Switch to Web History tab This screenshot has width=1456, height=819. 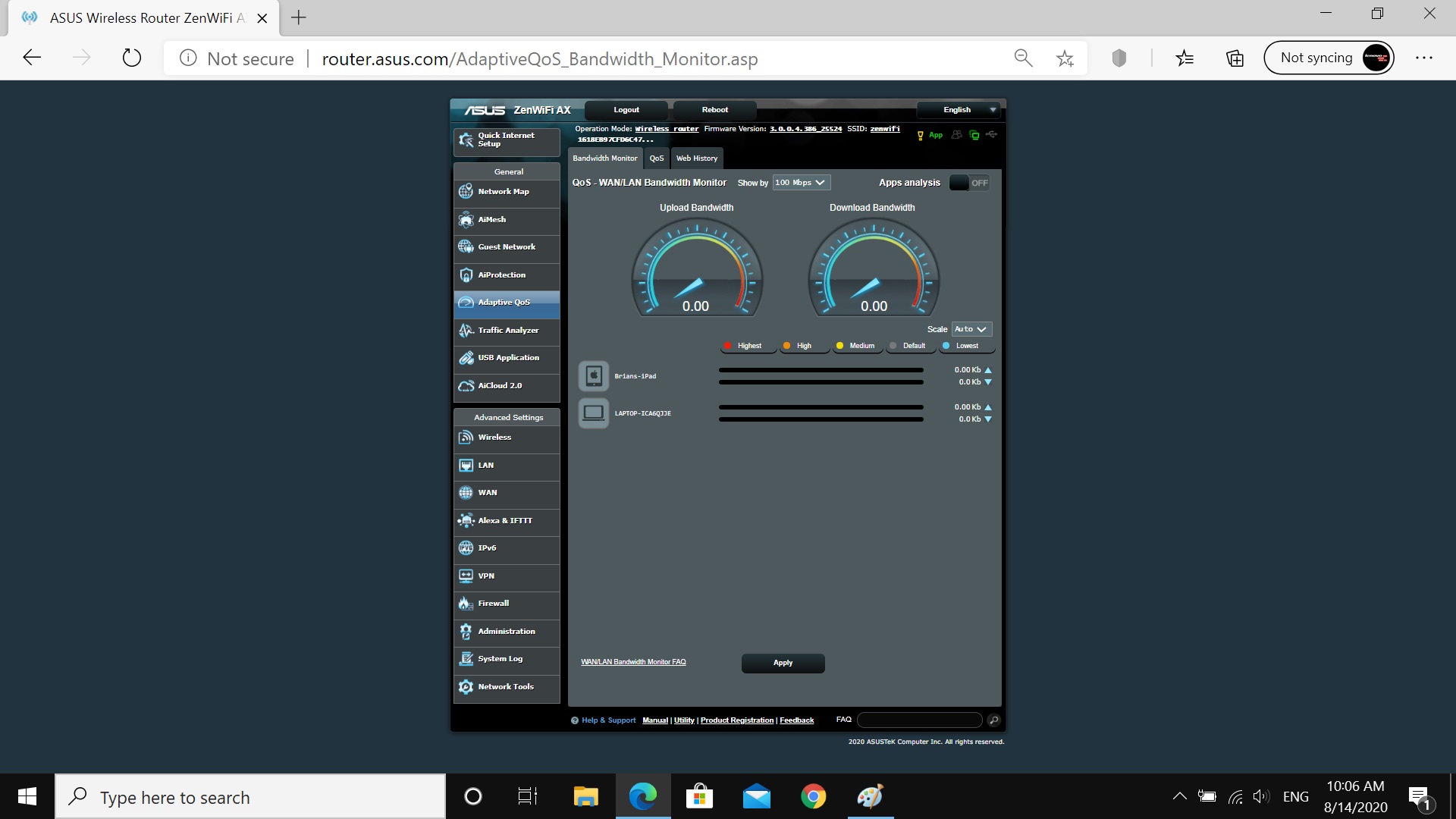click(696, 158)
